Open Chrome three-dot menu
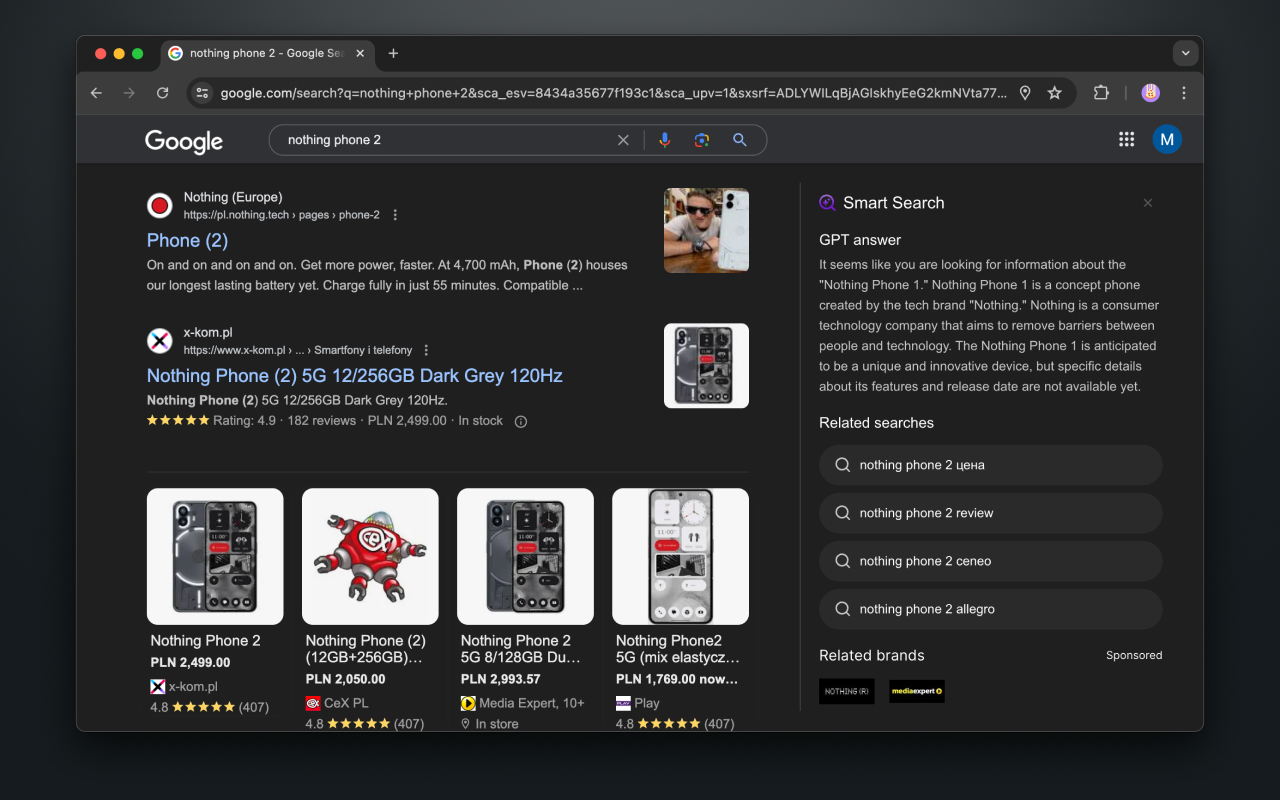The width and height of the screenshot is (1280, 800). click(x=1184, y=93)
